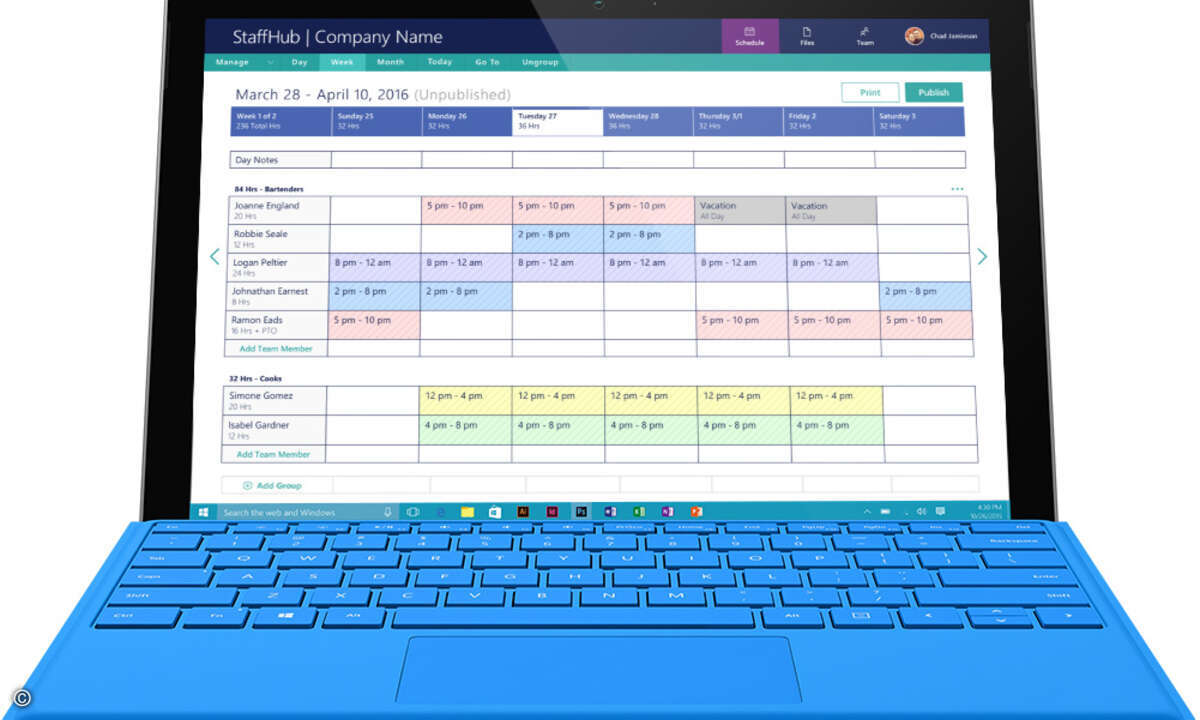Switch to Week view
Viewport: 1200px width, 720px height.
pos(342,62)
